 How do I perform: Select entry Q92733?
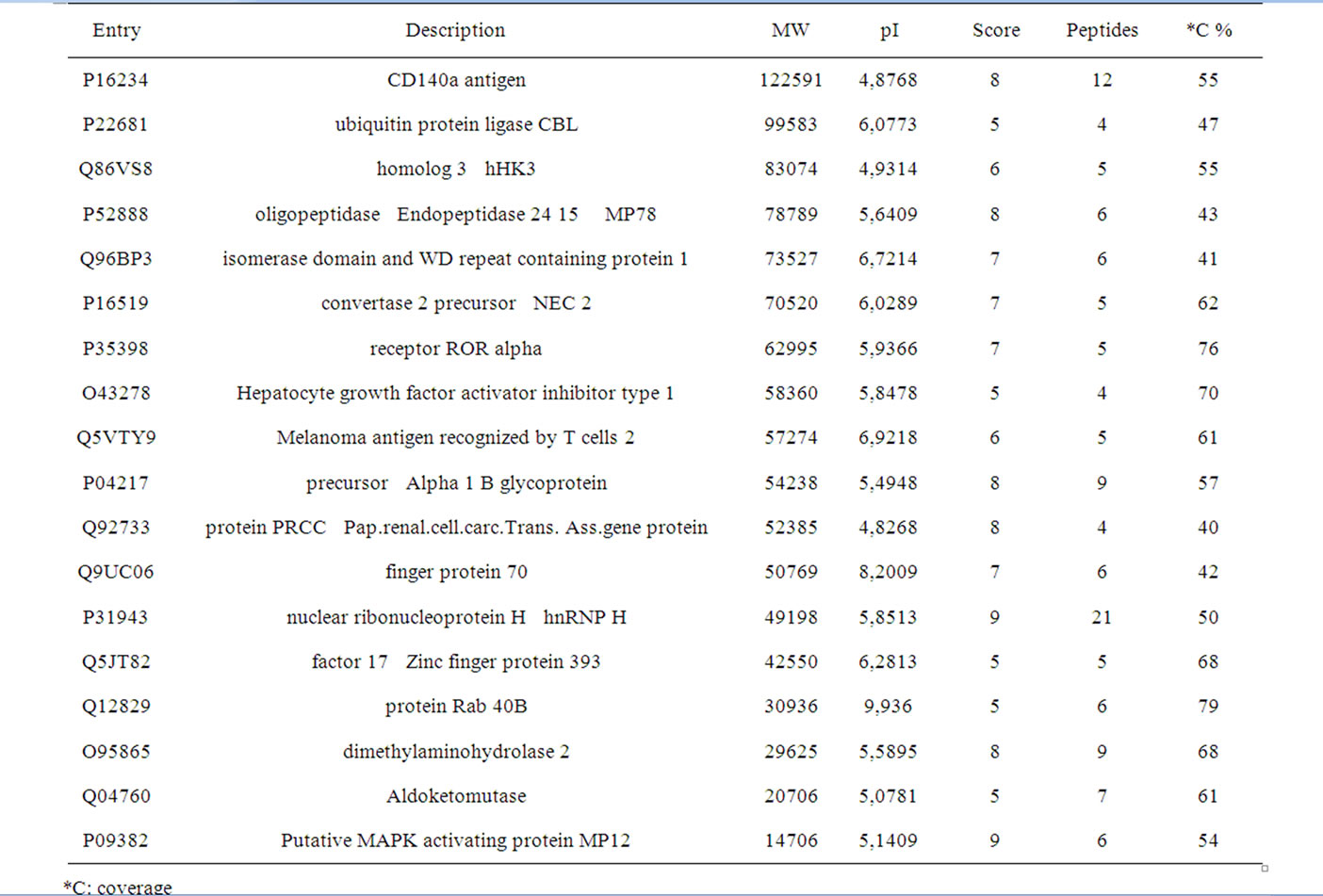[x=115, y=528]
